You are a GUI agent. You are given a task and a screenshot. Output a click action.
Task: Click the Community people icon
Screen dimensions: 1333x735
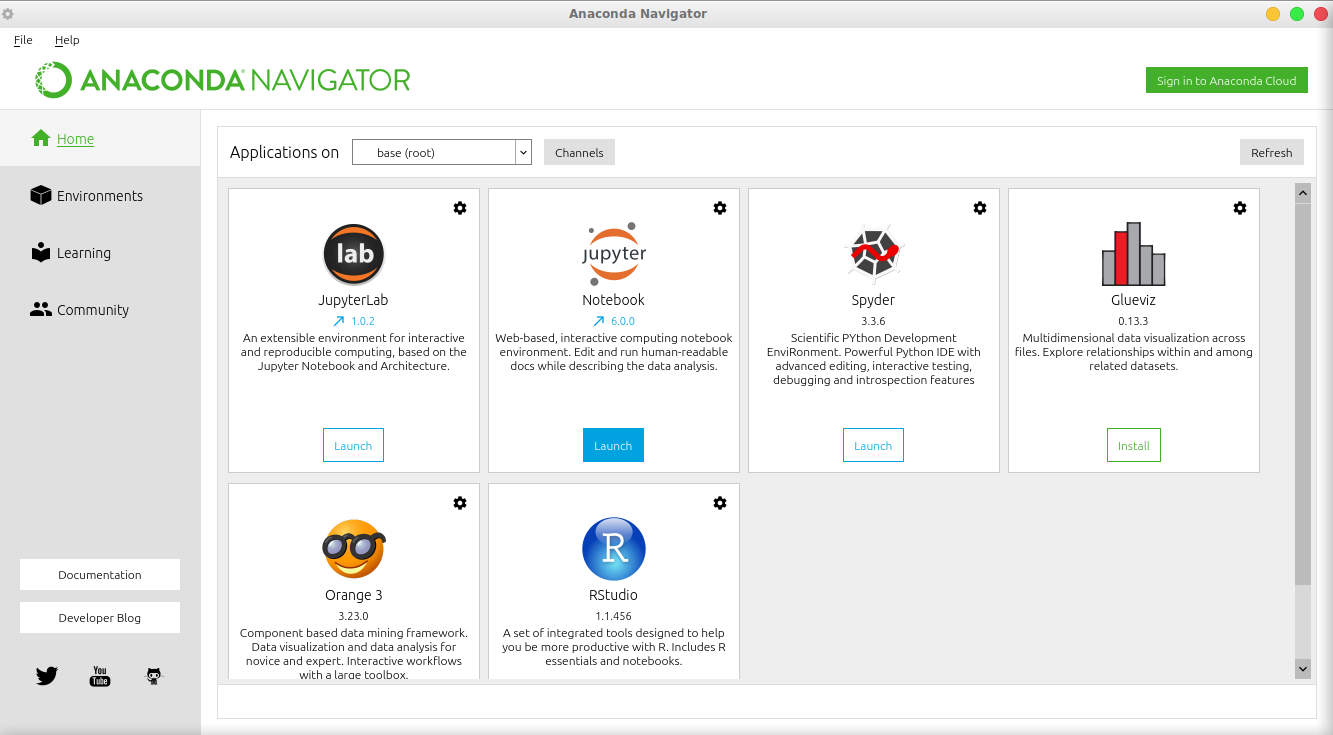click(41, 309)
